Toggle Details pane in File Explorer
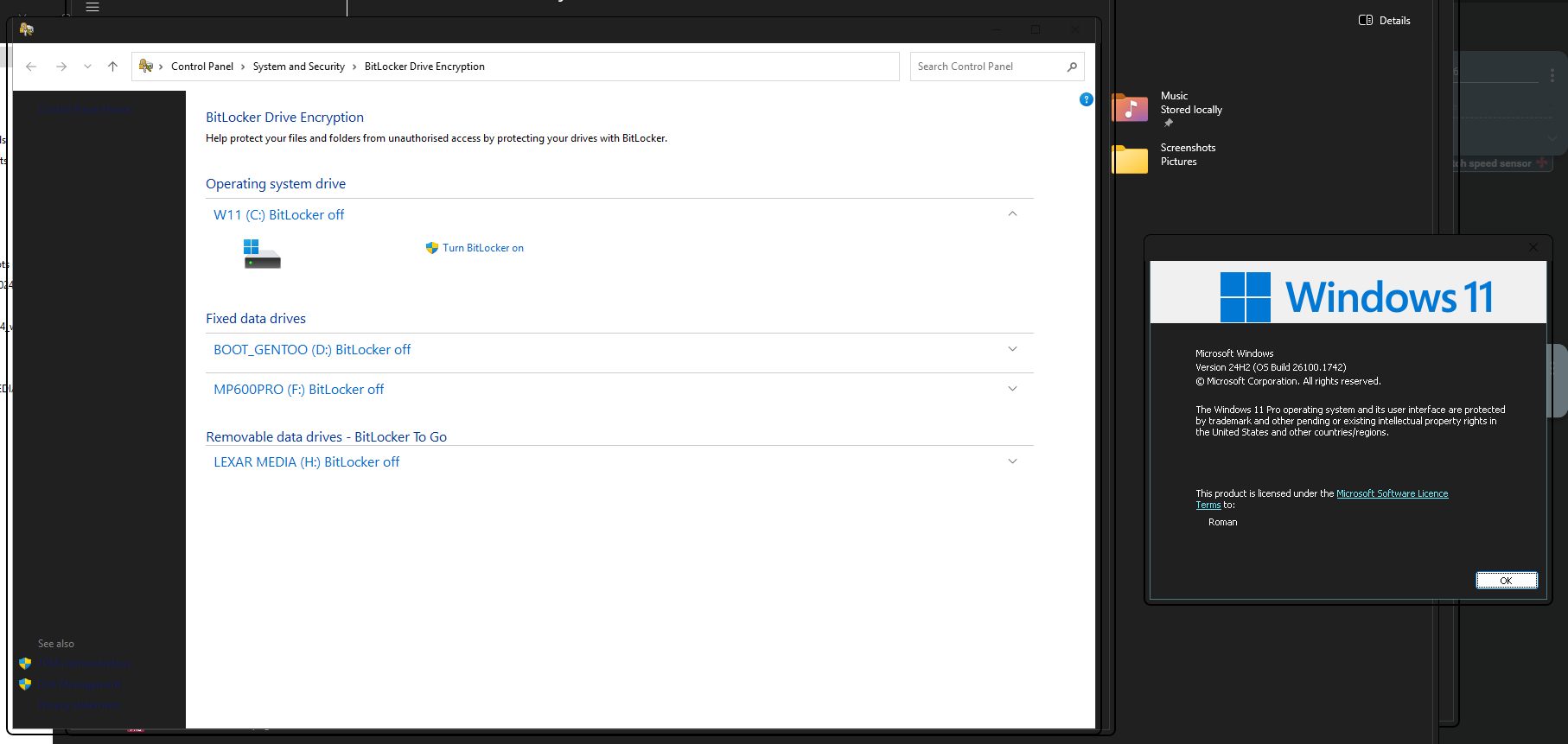 1384,20
